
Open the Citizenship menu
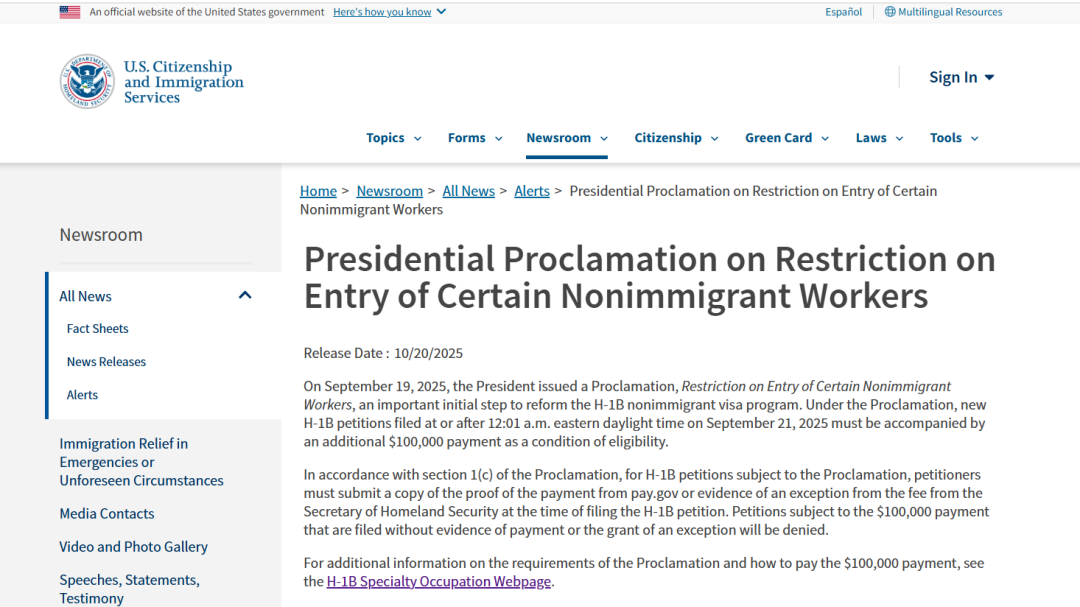[x=676, y=138]
